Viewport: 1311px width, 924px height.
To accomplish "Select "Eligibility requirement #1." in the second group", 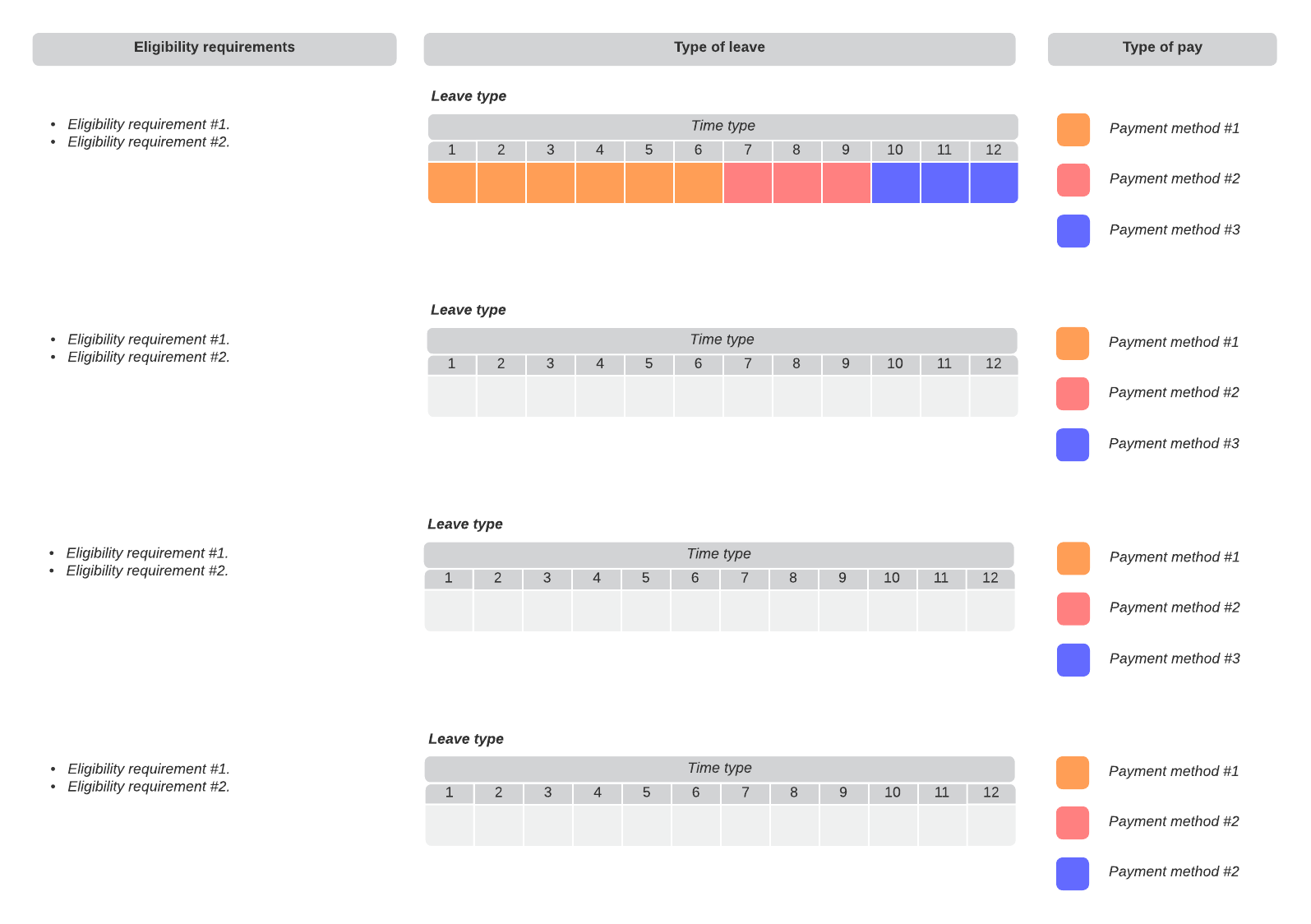I will click(x=149, y=340).
